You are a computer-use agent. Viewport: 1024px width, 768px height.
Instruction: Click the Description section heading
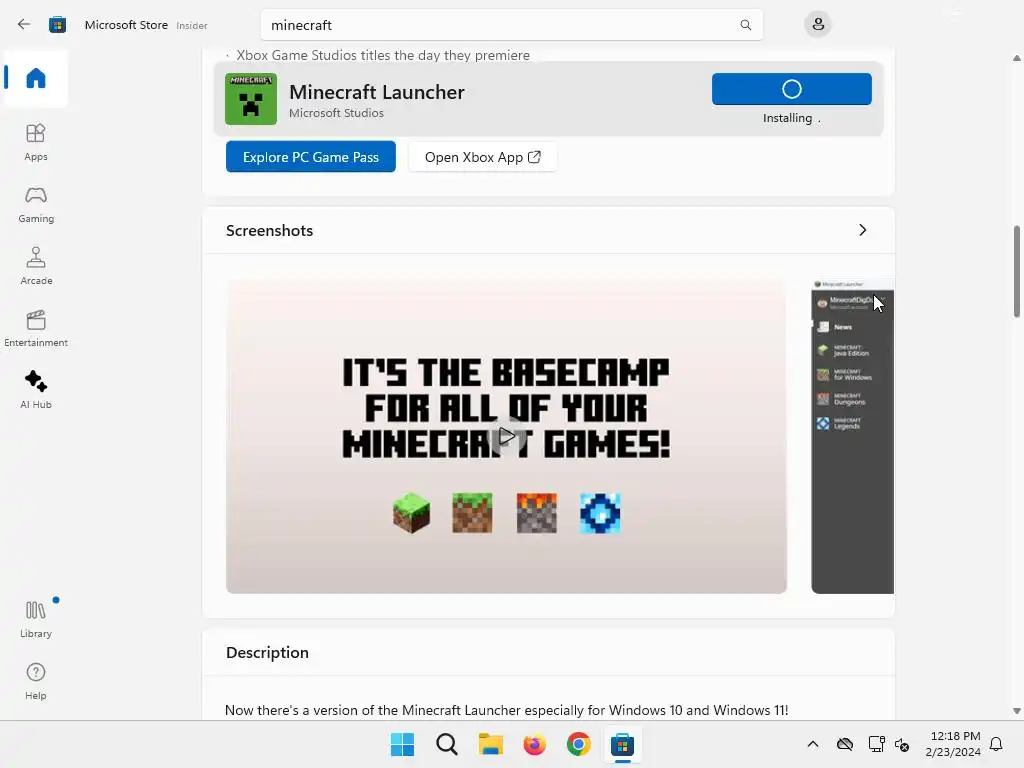(267, 652)
